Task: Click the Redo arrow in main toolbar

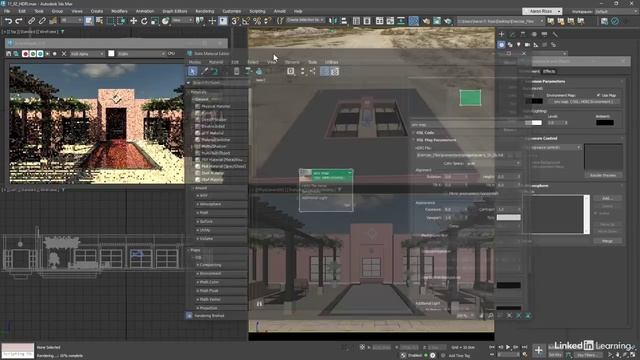Action: 19,21
